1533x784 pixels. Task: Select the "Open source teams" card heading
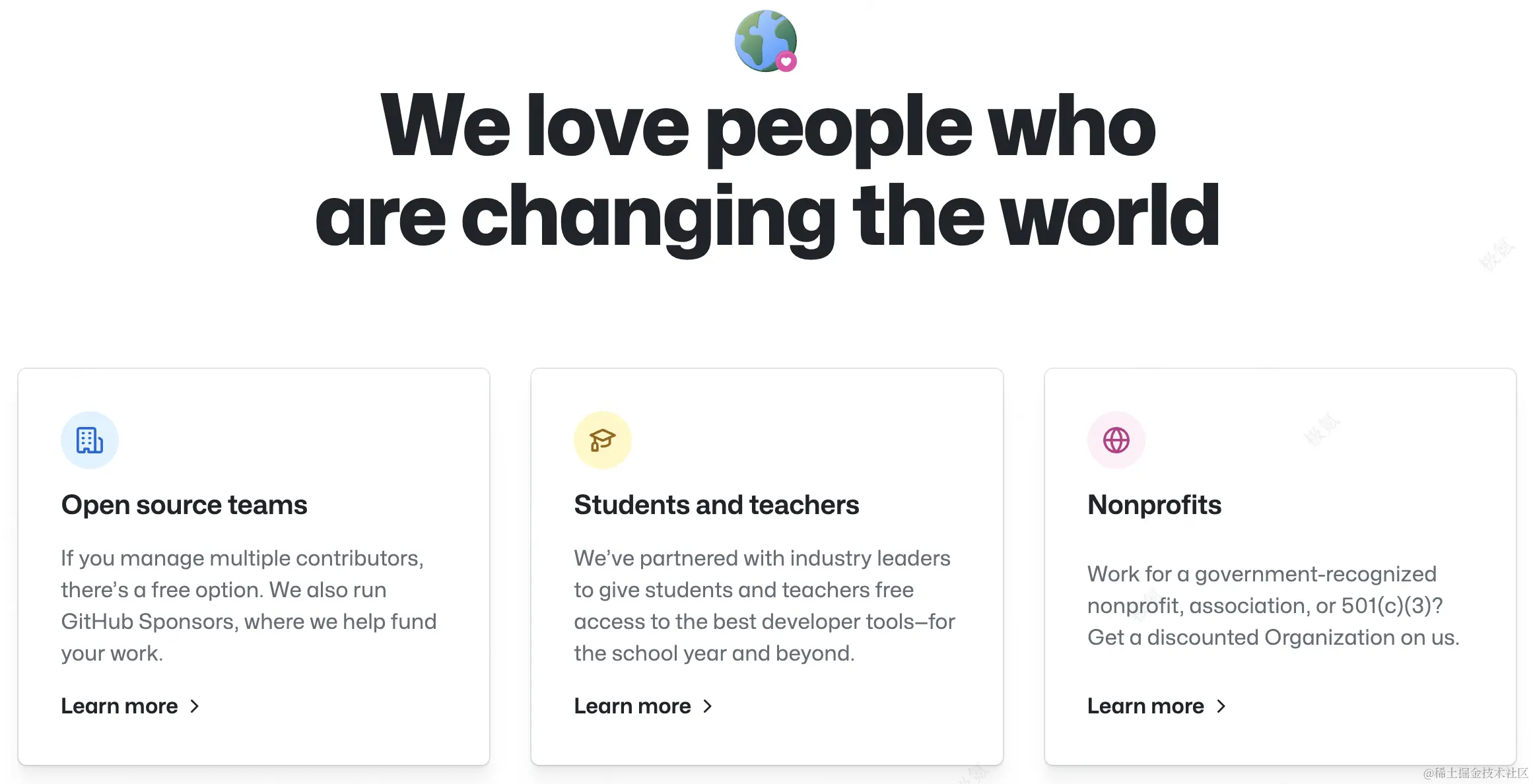184,505
